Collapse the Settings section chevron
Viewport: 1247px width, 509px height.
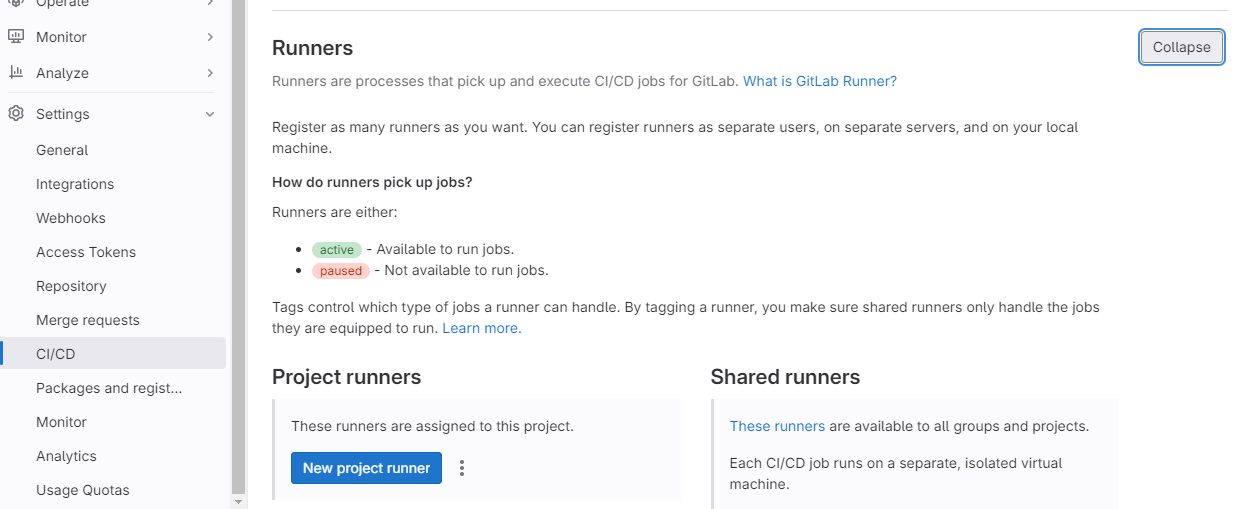[x=210, y=114]
